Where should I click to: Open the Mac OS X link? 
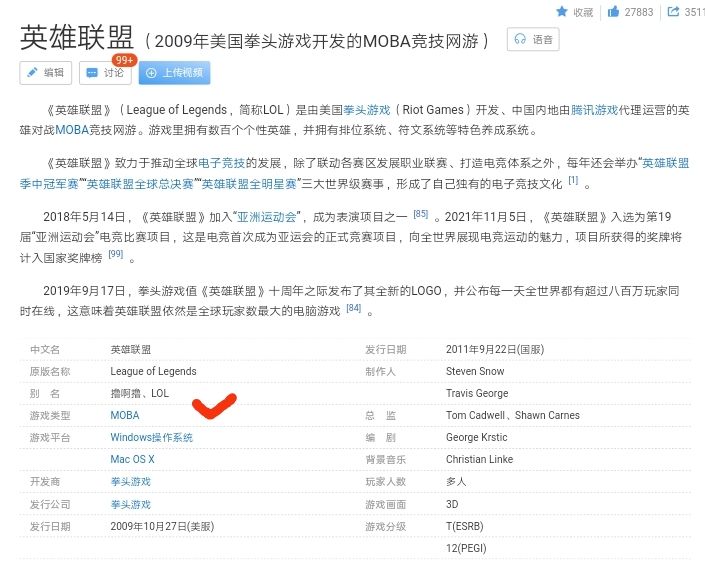coord(132,459)
